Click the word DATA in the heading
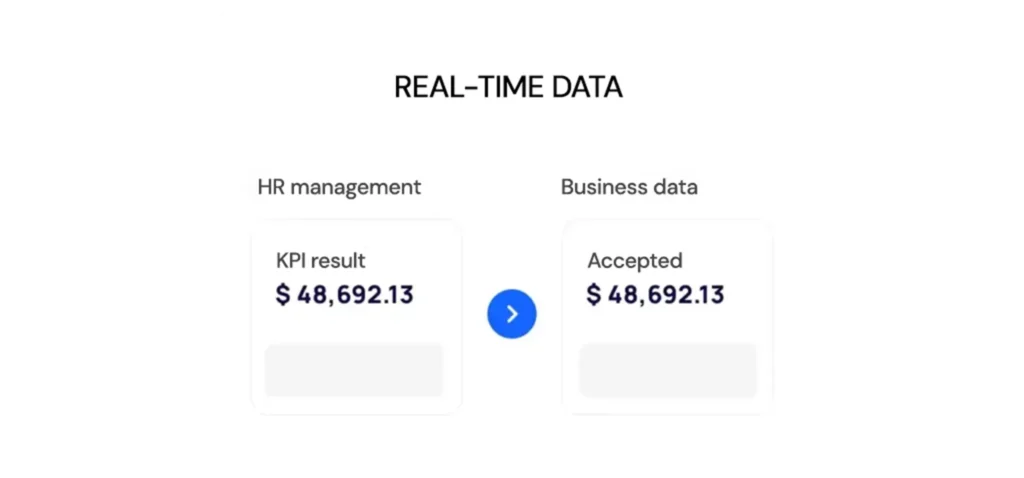Screen dimensions: 1024x478 (x=587, y=87)
